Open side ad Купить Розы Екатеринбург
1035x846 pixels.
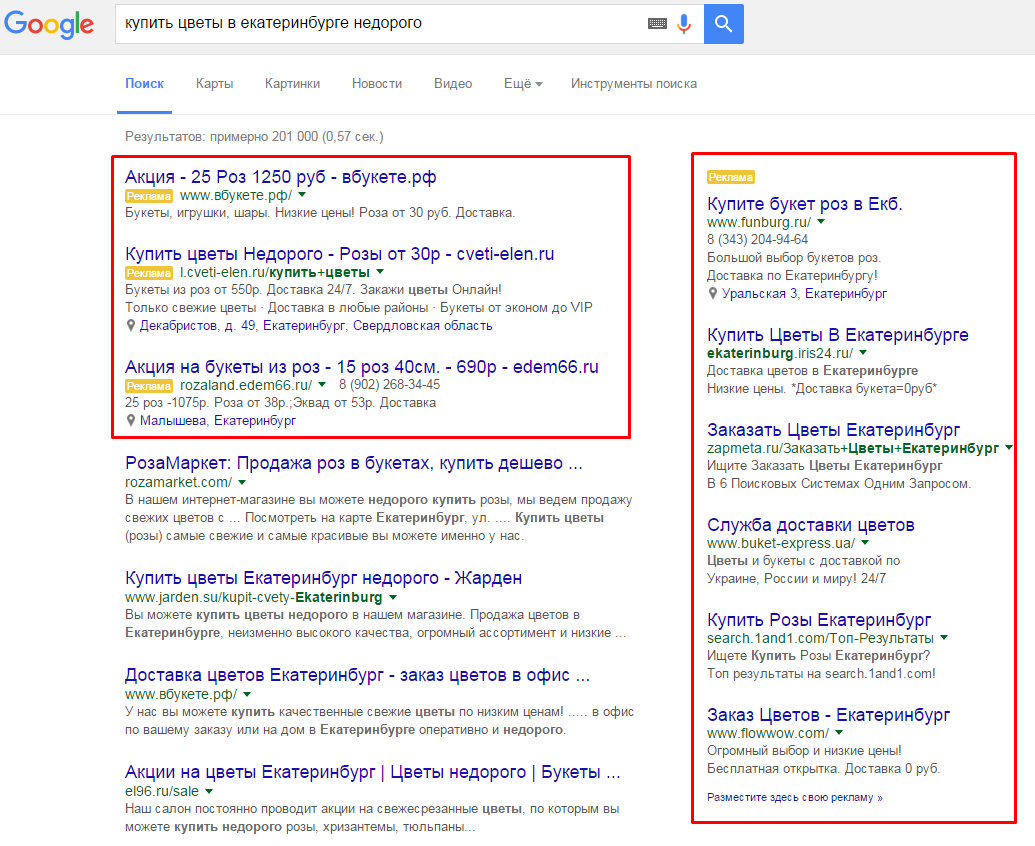819,620
